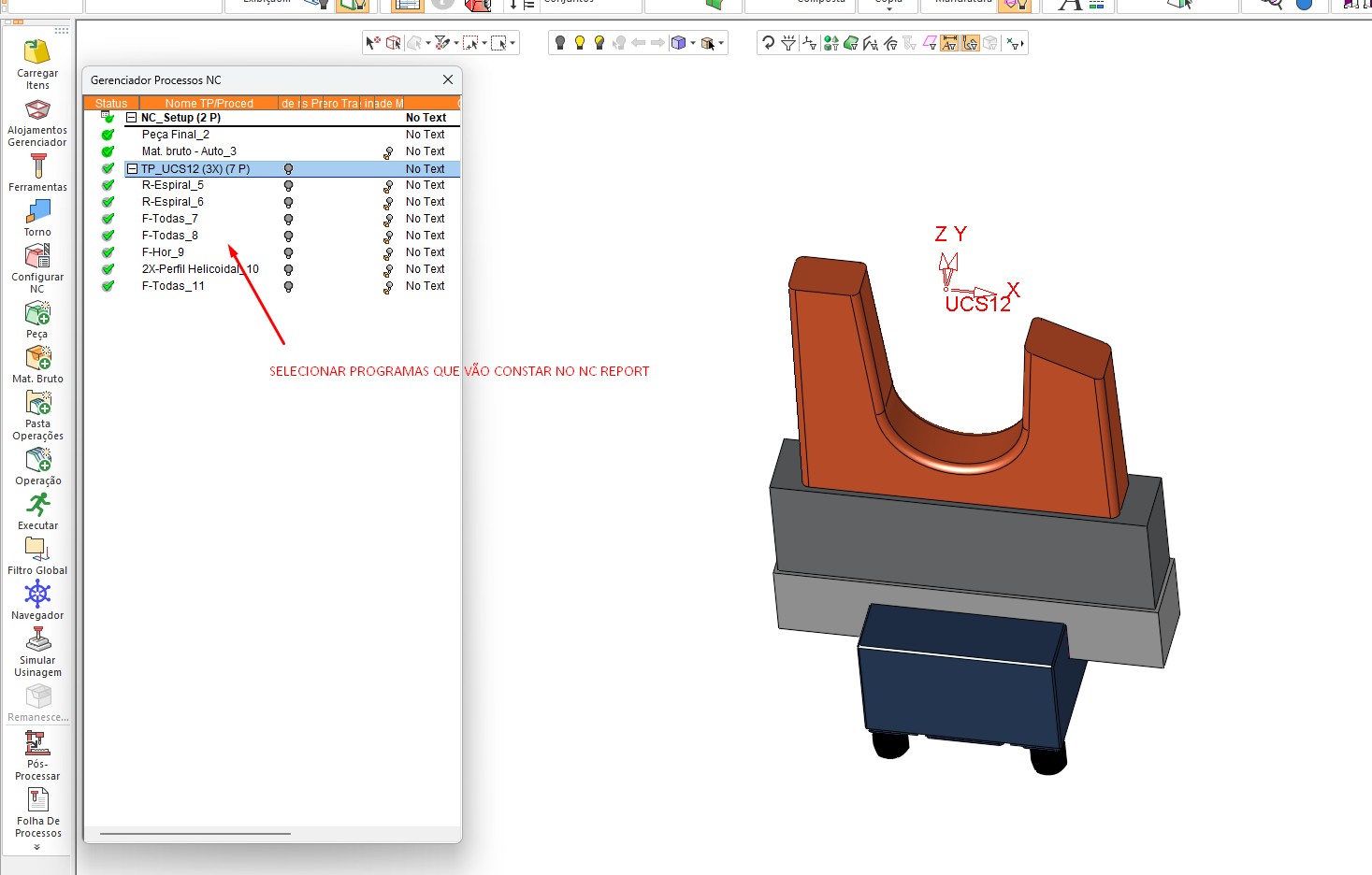1372x875 pixels.
Task: Expand more sidebar items chevron
Action: pos(37,847)
